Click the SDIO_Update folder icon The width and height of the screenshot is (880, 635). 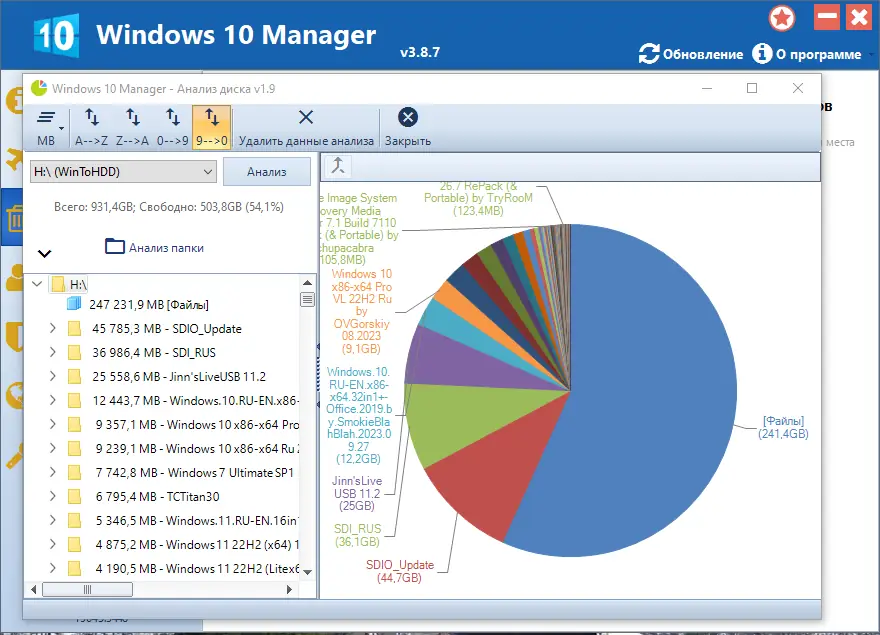pyautogui.click(x=74, y=328)
